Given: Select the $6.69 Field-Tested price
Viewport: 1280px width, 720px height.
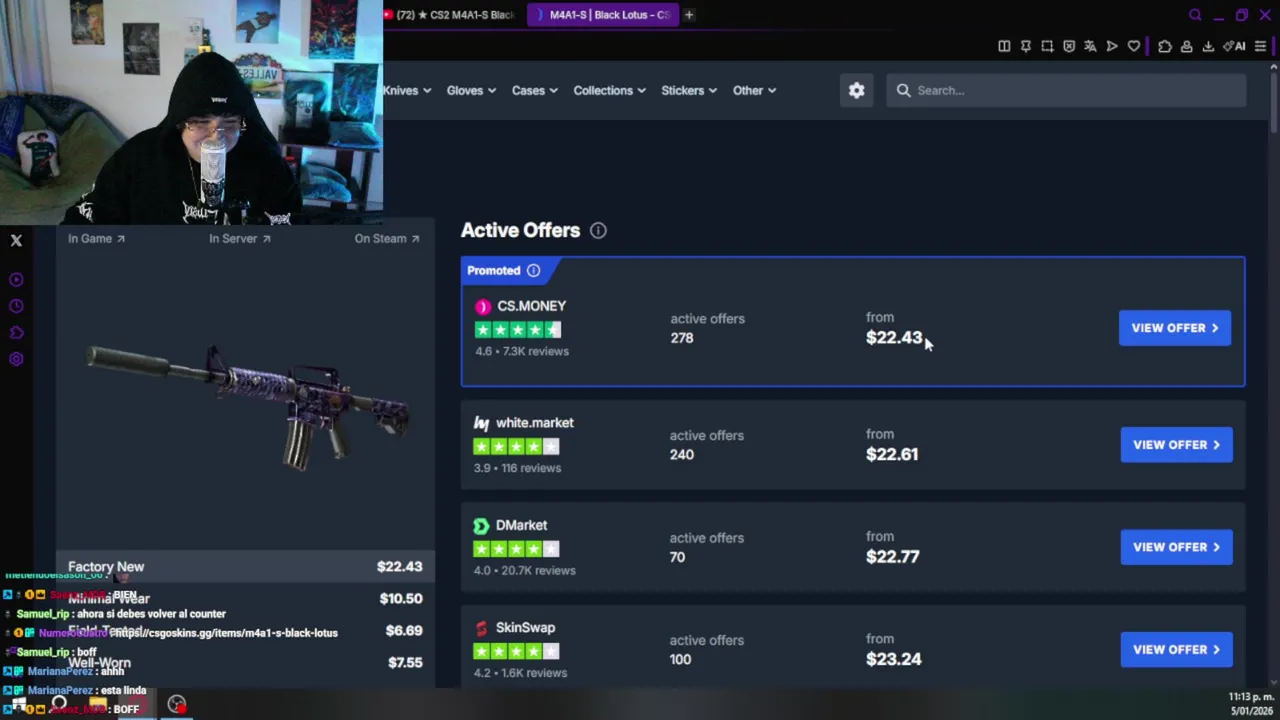Looking at the screenshot, I should tap(404, 631).
